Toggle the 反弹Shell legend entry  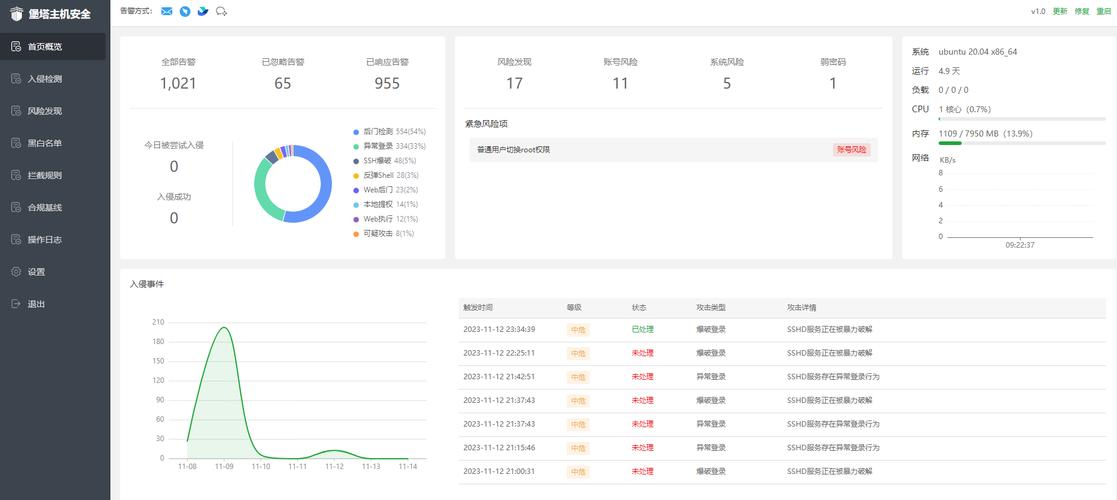tap(386, 175)
